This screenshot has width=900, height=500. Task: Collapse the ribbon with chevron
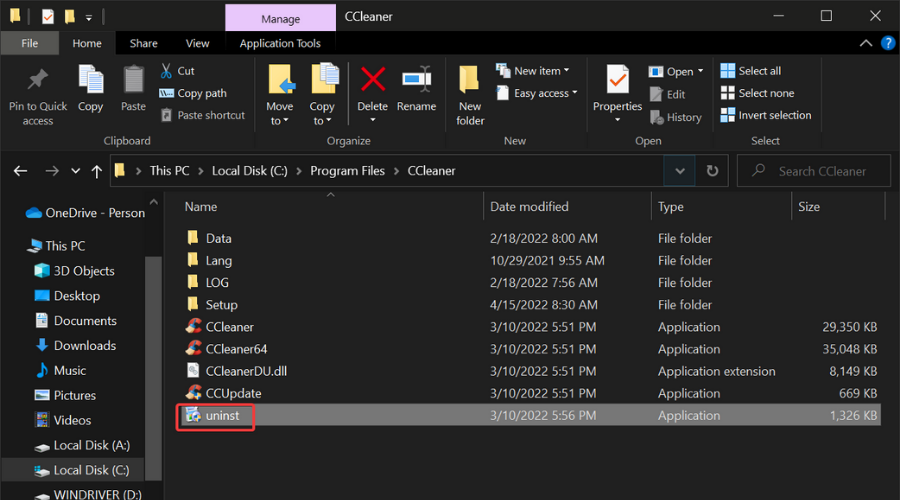tap(866, 43)
